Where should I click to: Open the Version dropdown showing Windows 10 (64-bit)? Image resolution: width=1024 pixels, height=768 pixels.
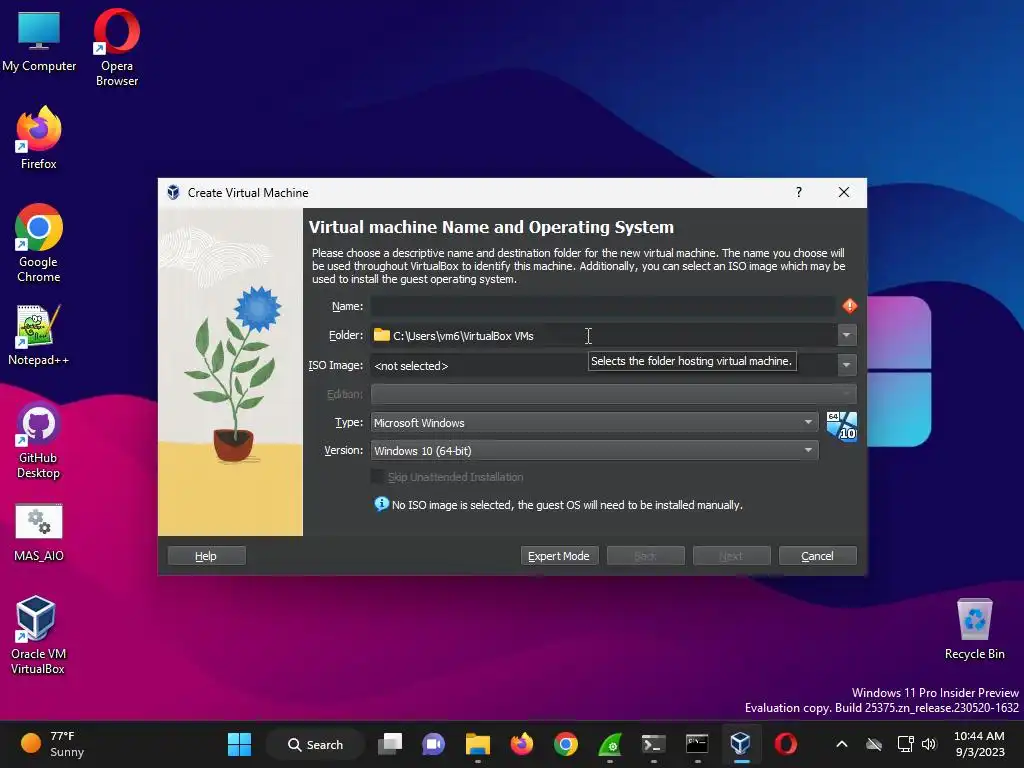(594, 451)
